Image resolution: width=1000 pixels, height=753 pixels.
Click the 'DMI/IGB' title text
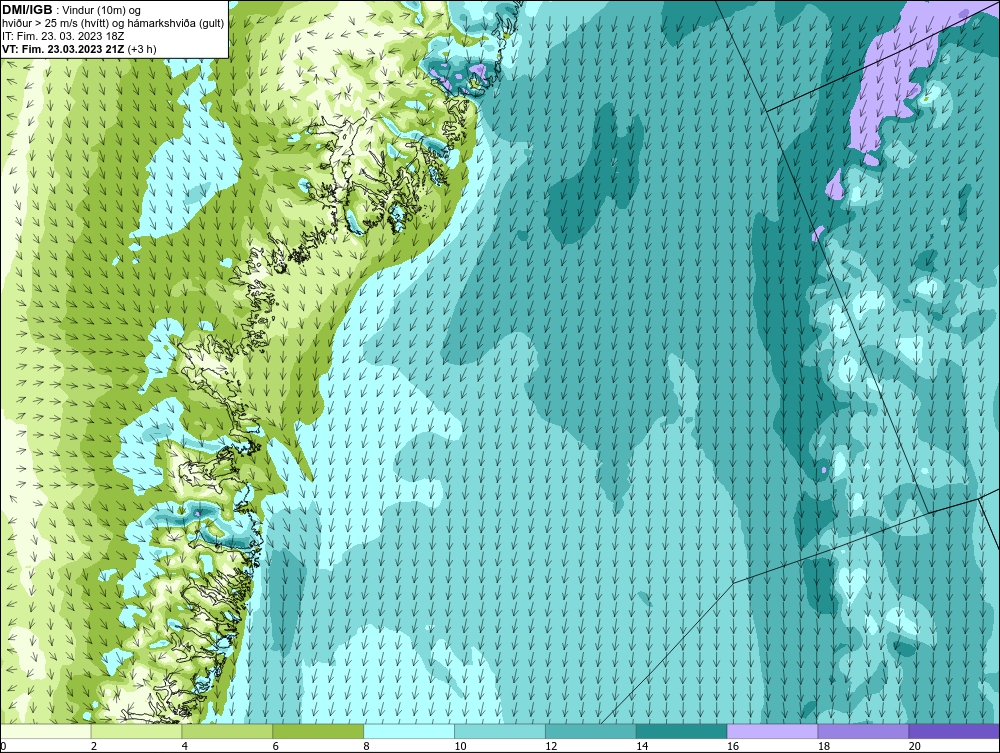click(x=27, y=10)
